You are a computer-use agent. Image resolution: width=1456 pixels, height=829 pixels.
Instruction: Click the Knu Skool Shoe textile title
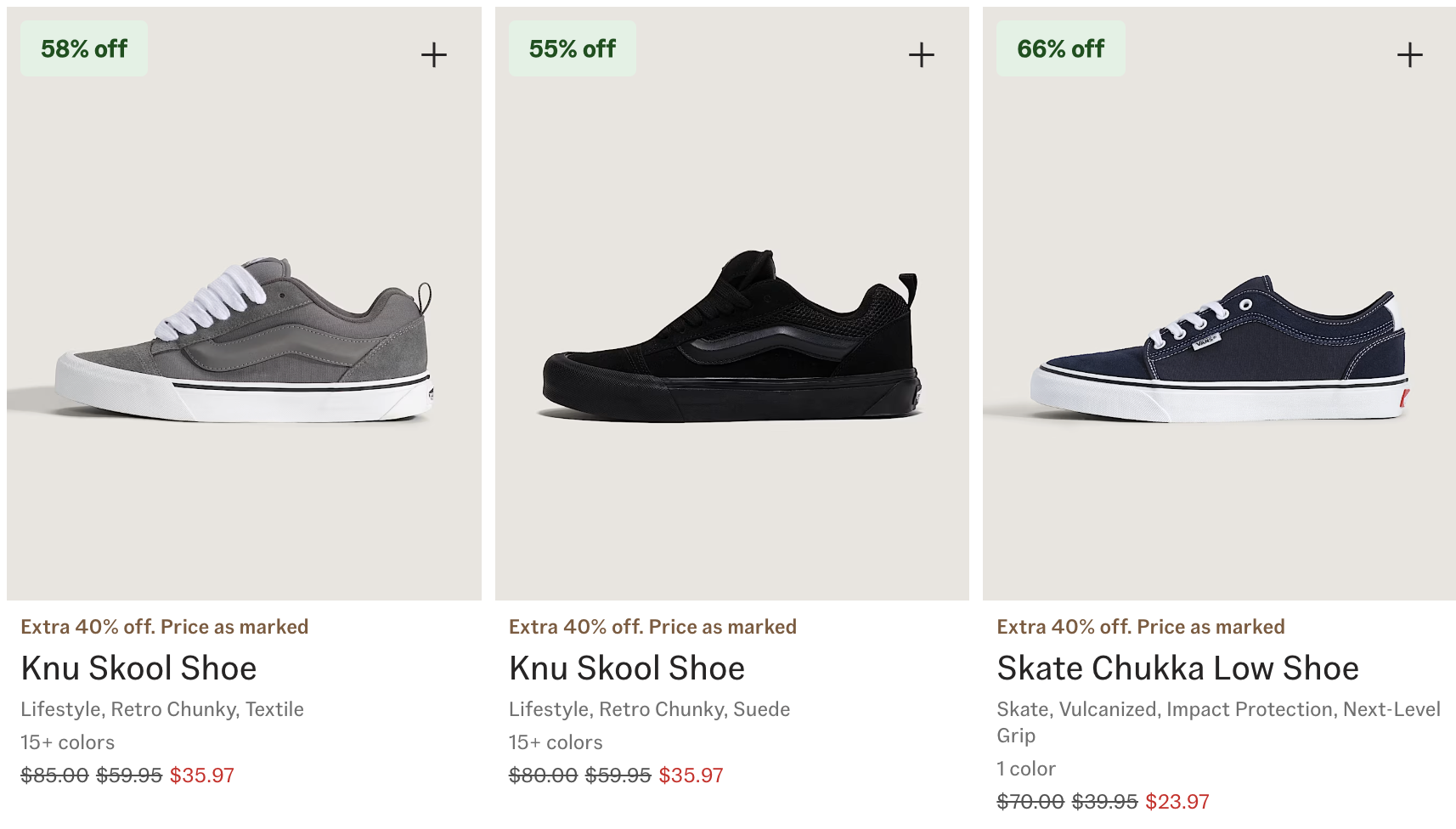[138, 668]
